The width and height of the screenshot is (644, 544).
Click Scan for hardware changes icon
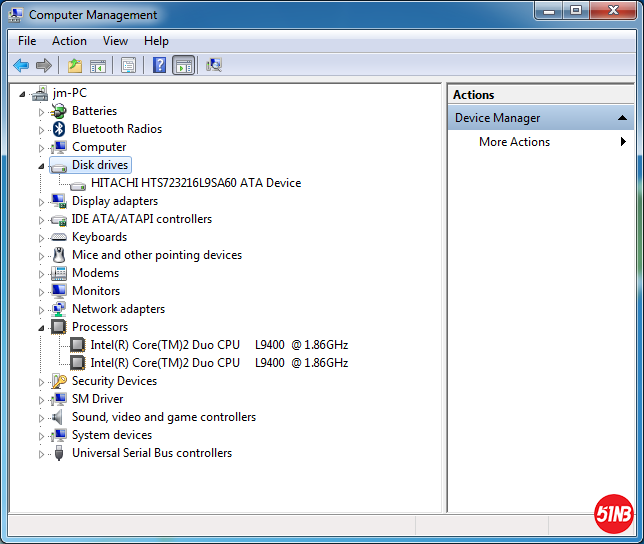point(213,66)
